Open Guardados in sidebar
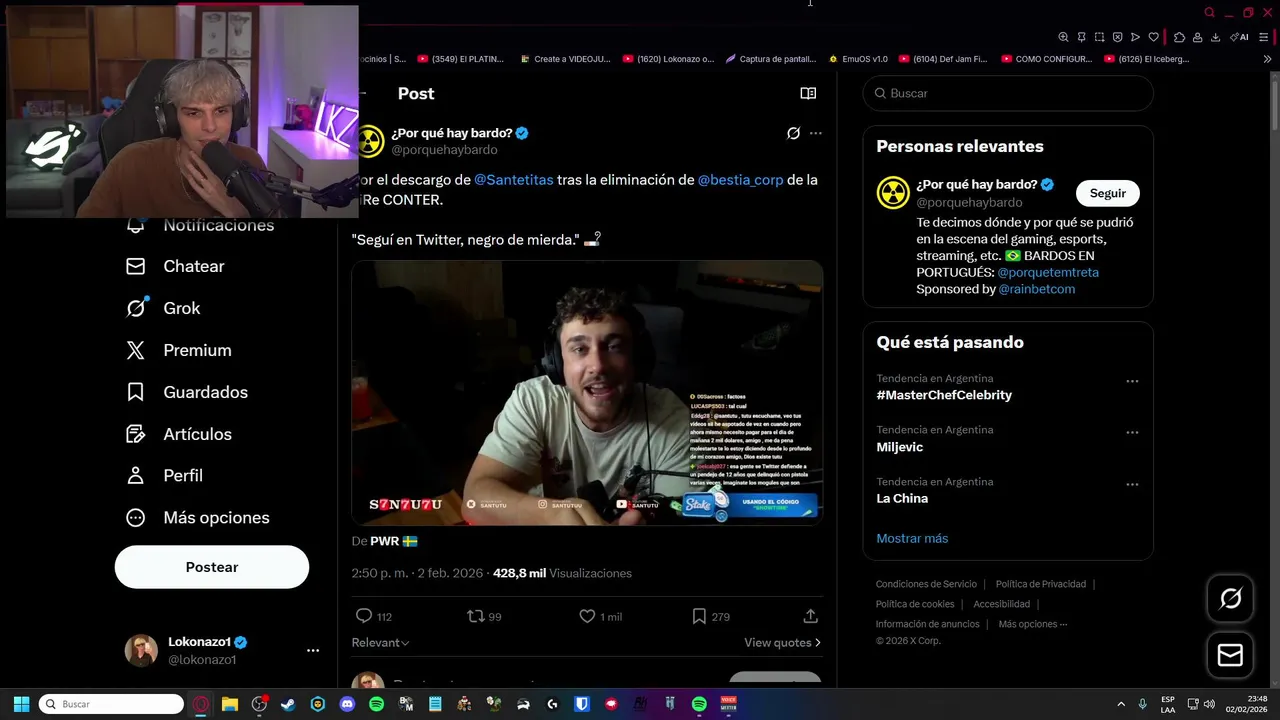1280x720 pixels. (x=186, y=392)
